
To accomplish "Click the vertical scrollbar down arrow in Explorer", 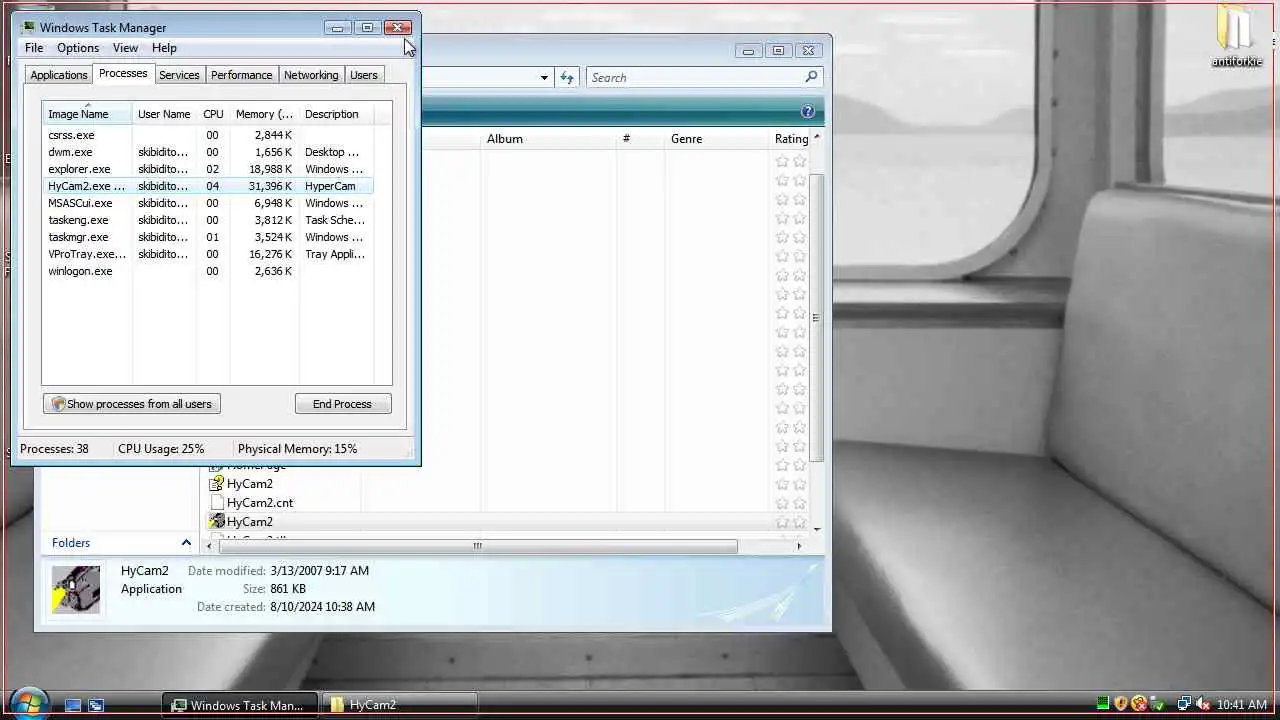I will coord(817,529).
